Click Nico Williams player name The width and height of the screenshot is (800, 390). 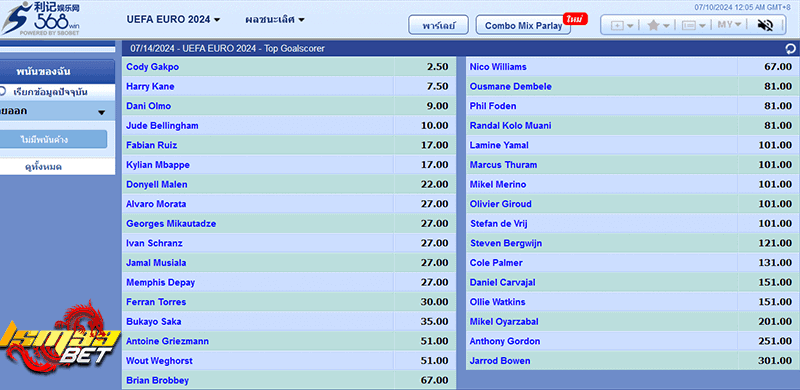coord(498,67)
